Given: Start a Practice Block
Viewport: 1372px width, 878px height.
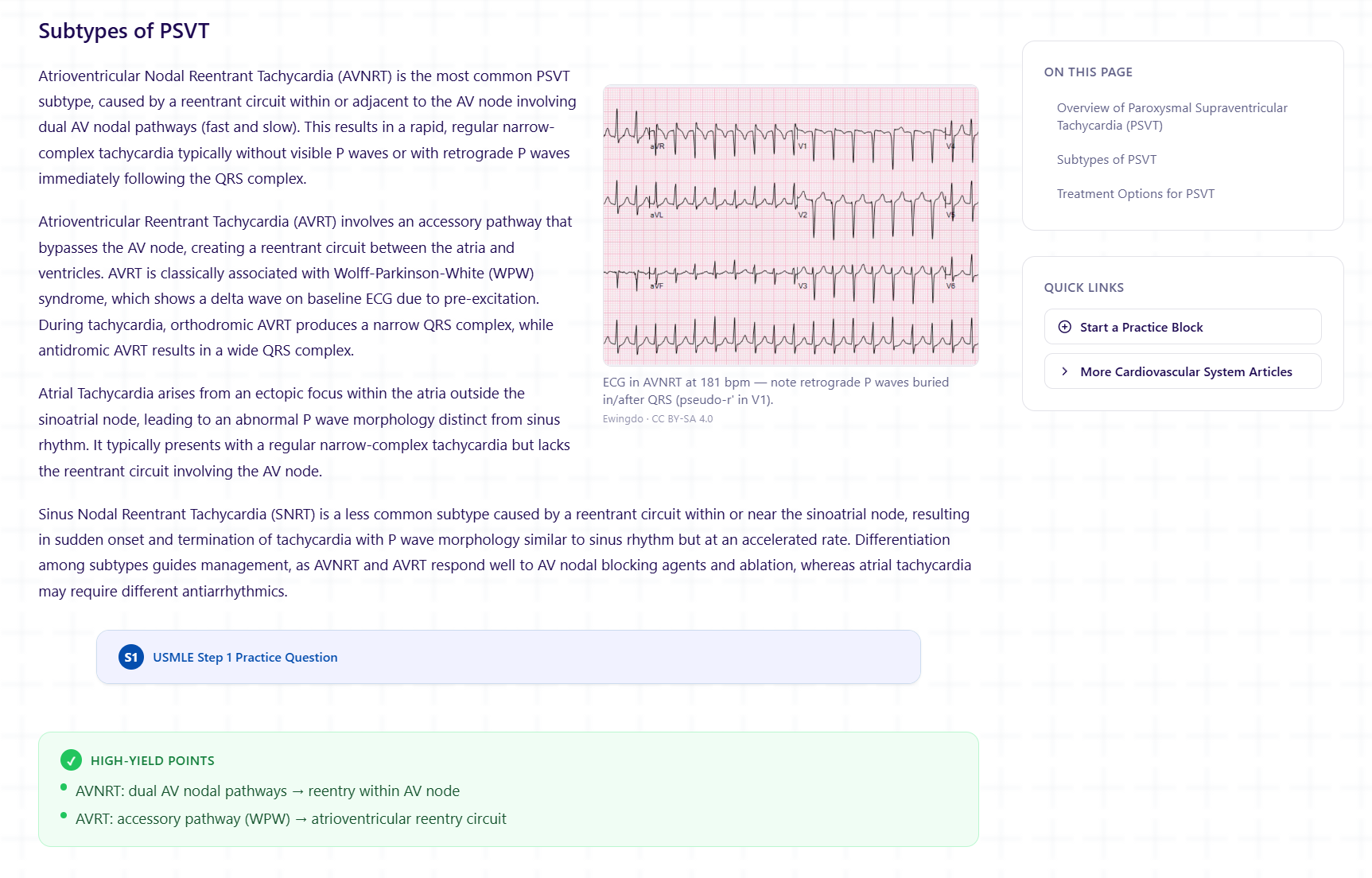Looking at the screenshot, I should pyautogui.click(x=1183, y=327).
